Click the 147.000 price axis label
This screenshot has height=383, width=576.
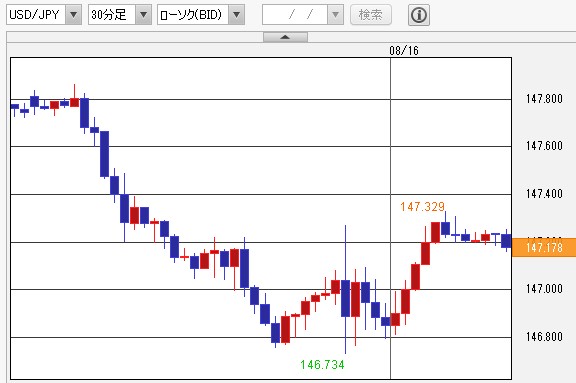pos(544,289)
